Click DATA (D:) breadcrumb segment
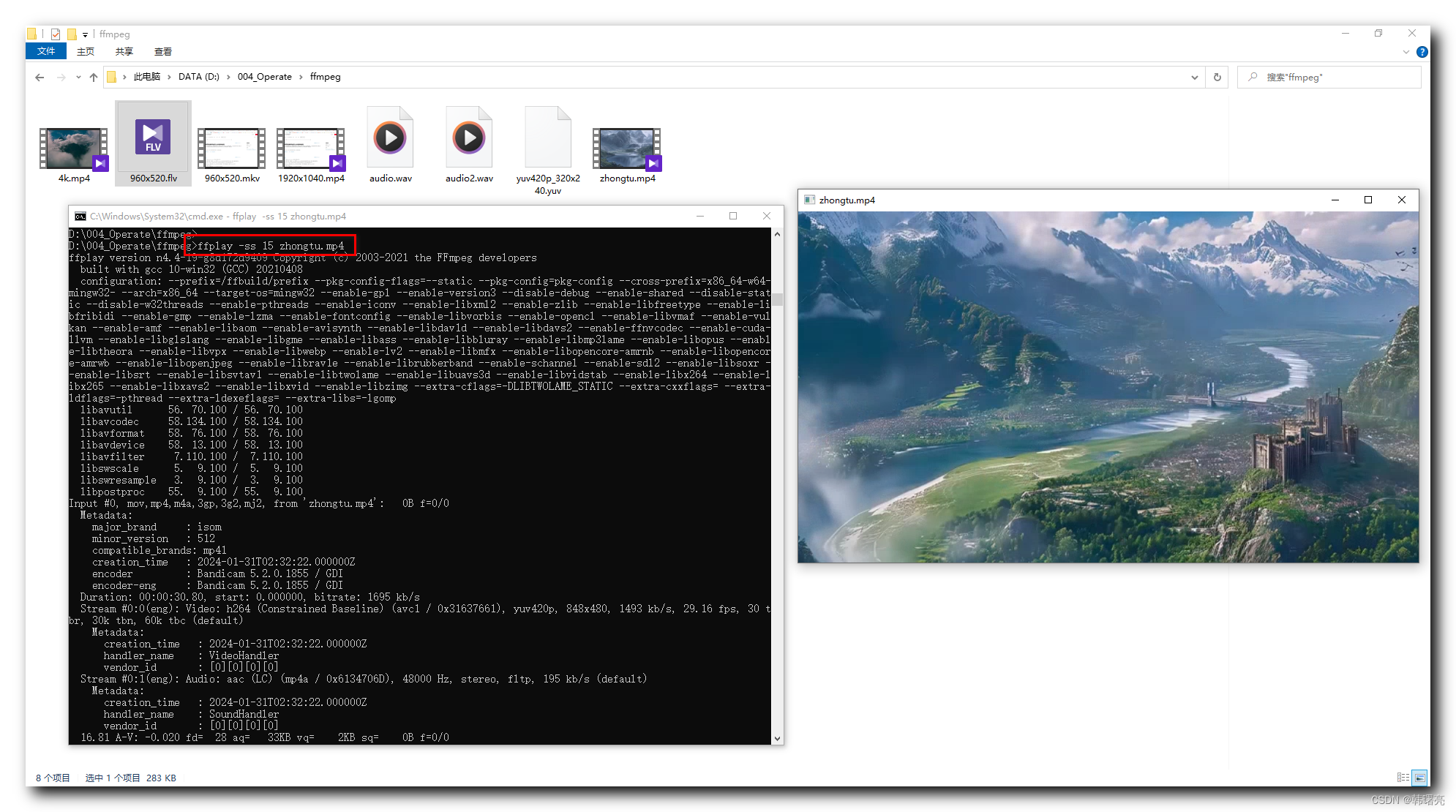The image size is (1456, 812). [198, 77]
